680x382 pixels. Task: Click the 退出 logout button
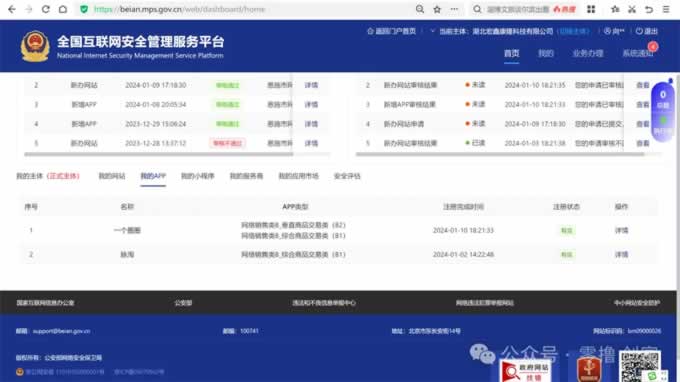point(647,31)
